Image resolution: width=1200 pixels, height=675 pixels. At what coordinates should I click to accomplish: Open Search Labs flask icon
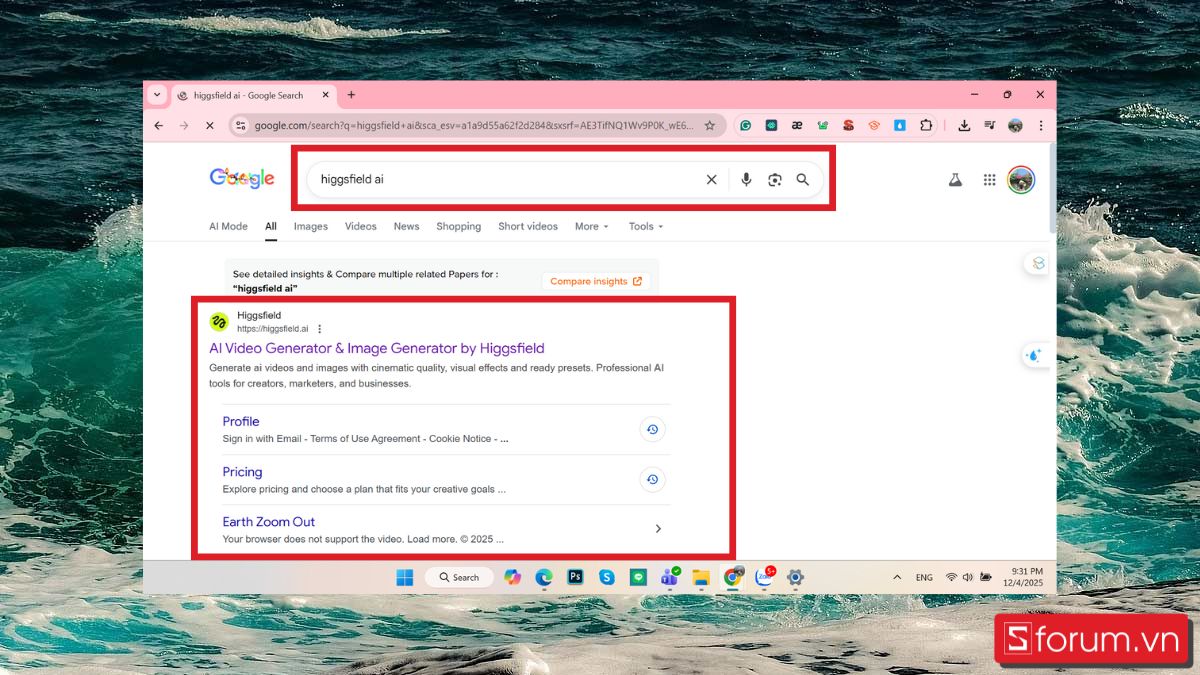coord(955,180)
